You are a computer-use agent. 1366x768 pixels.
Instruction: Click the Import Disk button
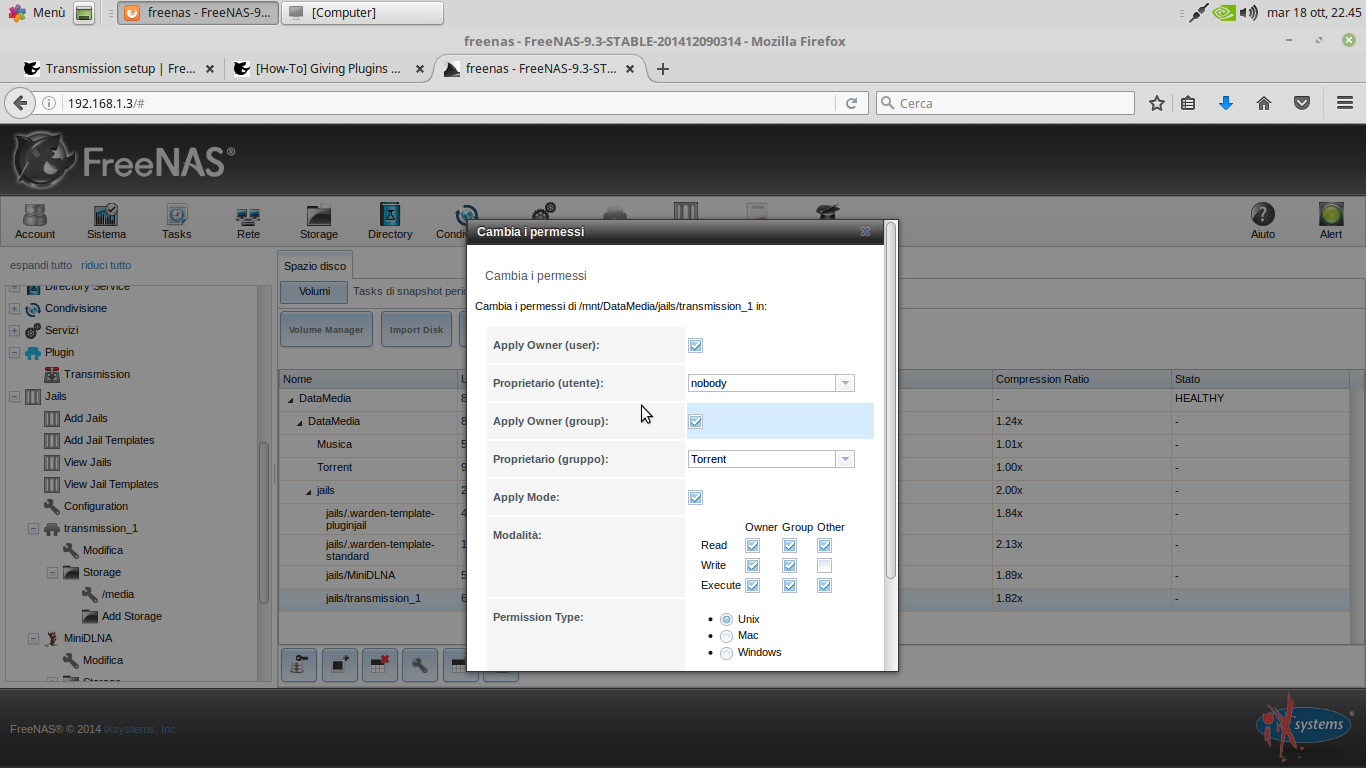coord(416,330)
